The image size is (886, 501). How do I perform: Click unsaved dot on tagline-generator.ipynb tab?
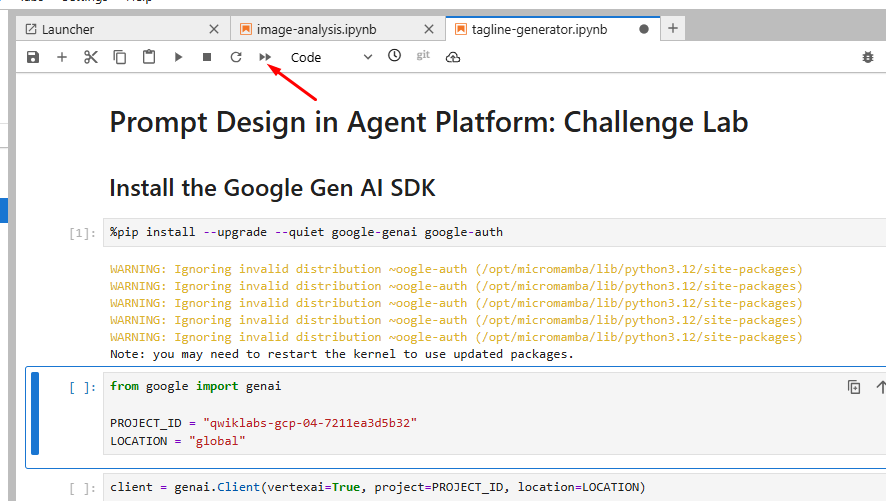(644, 29)
